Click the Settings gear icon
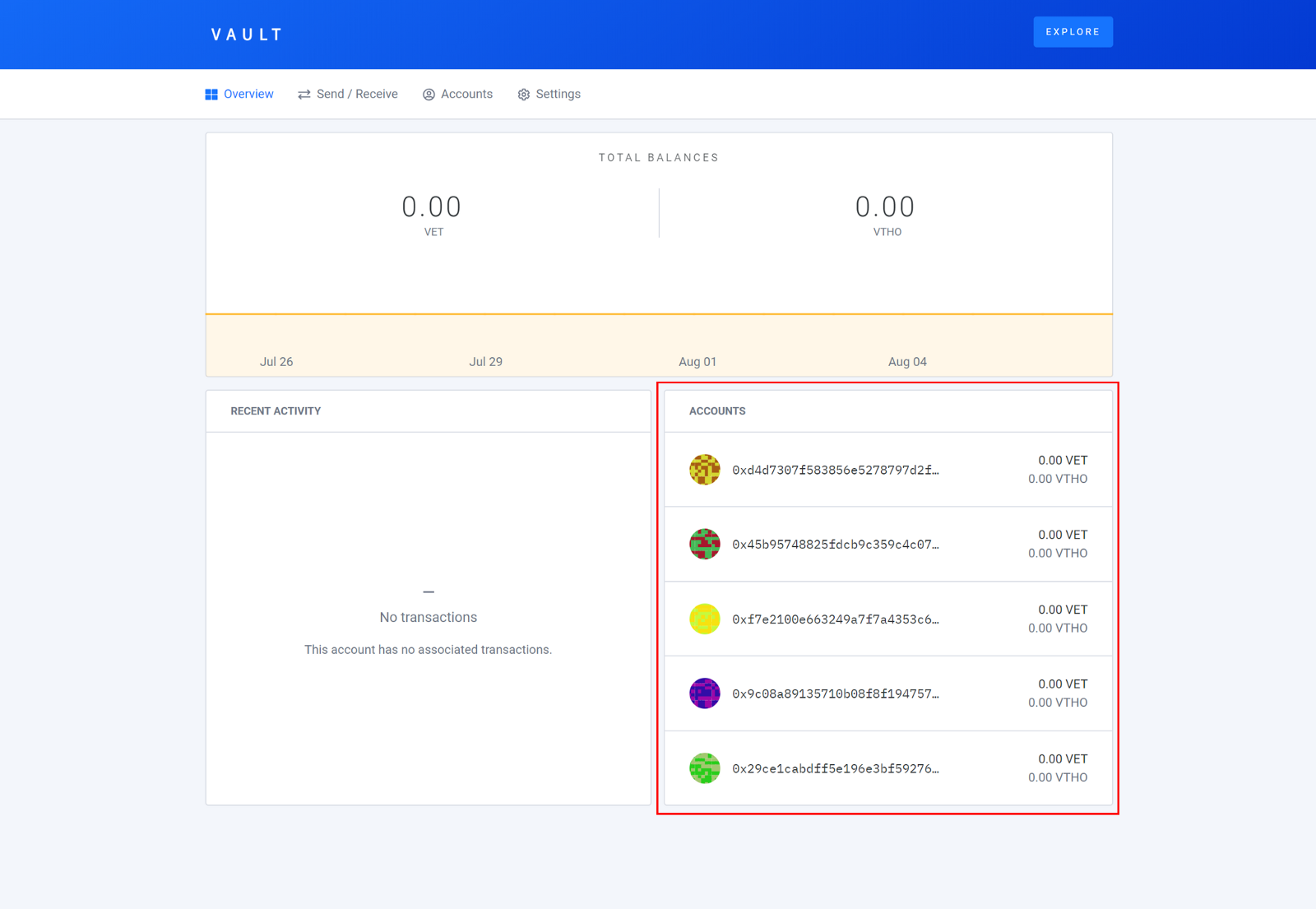Viewport: 1316px width, 909px height. coord(524,95)
